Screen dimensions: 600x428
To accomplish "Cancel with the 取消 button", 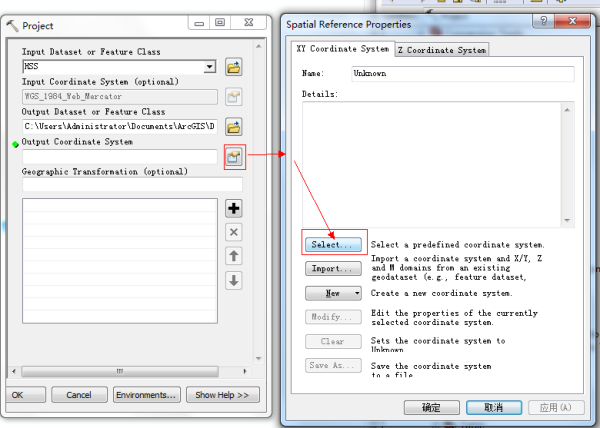I will click(x=494, y=407).
